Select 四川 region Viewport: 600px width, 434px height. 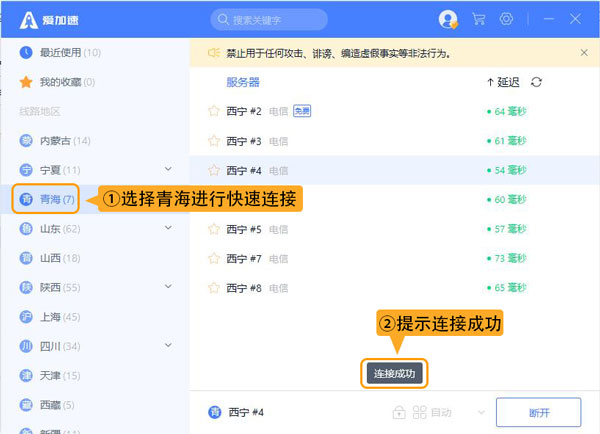(x=50, y=346)
